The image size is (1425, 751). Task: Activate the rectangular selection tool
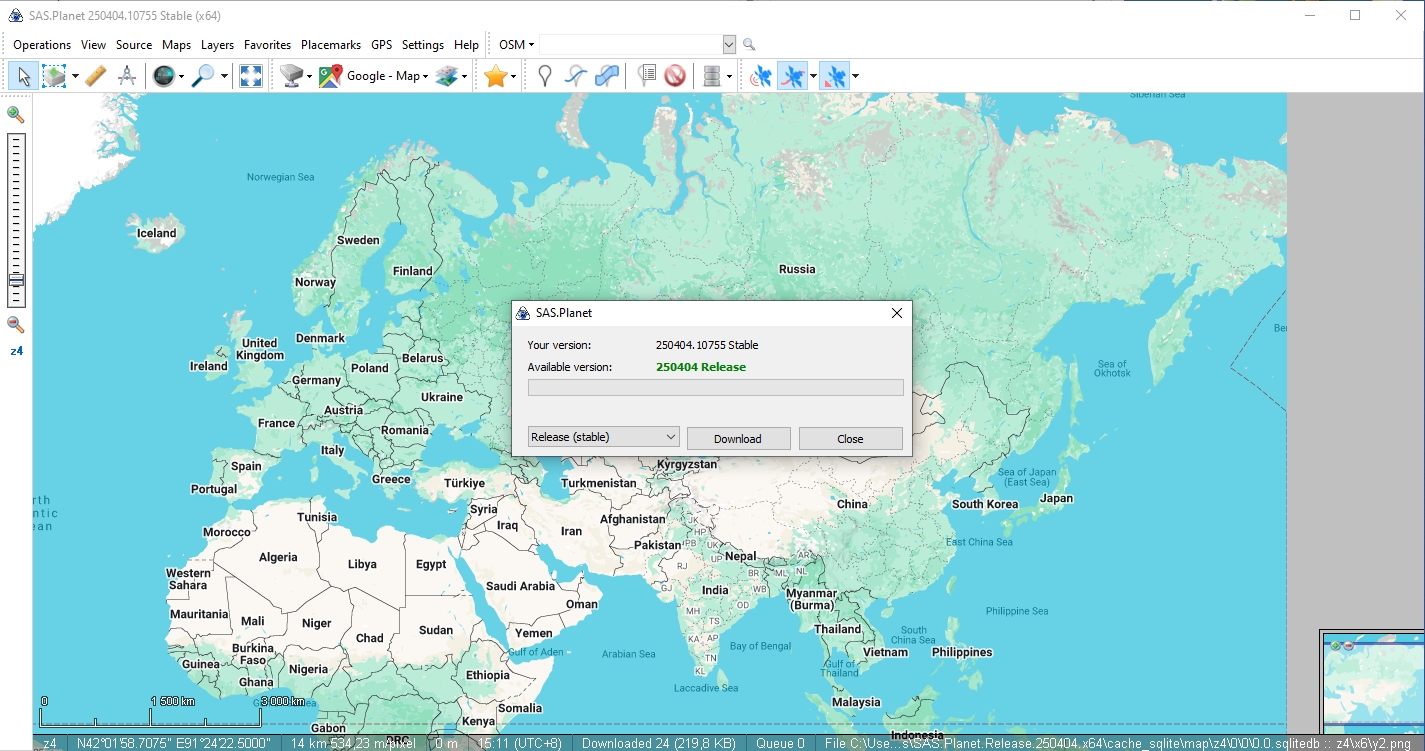(52, 75)
